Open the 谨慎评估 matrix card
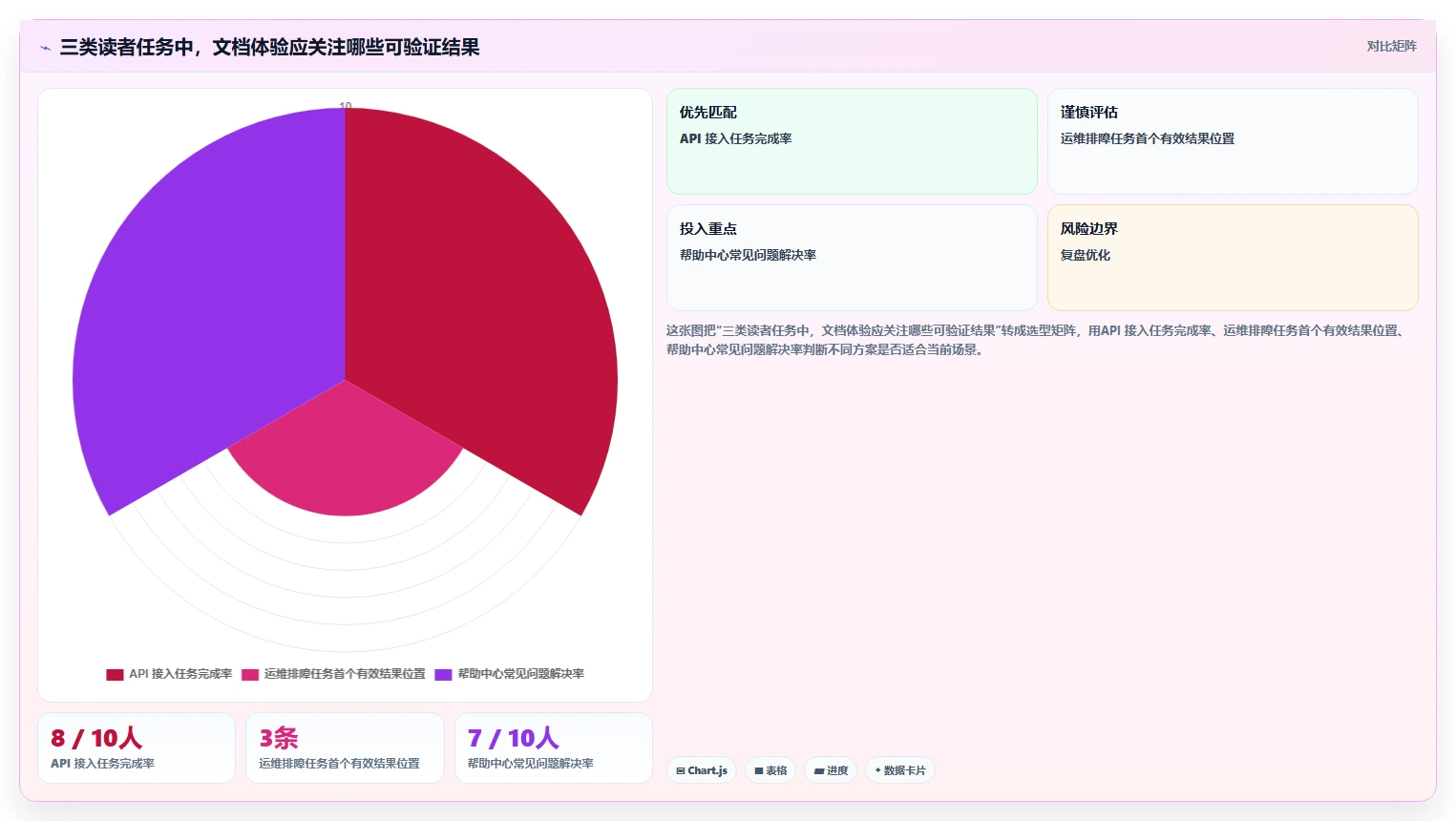The height and width of the screenshot is (821, 1456). (x=1233, y=141)
